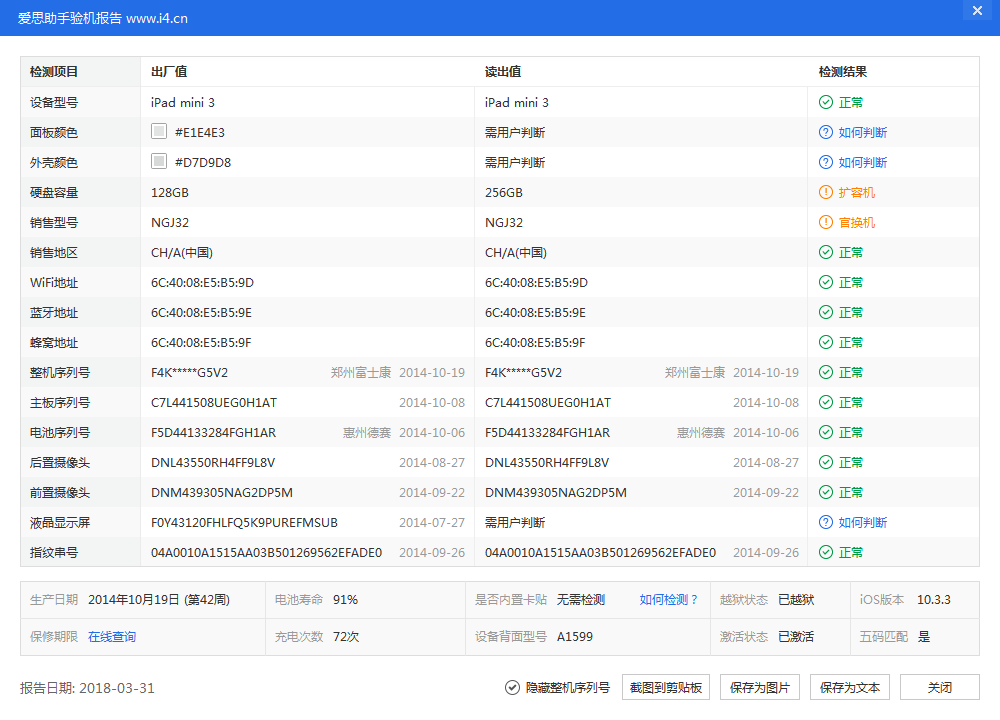Click the green checkmark beside 设备型号 result
This screenshot has height=720, width=1000.
[x=826, y=102]
